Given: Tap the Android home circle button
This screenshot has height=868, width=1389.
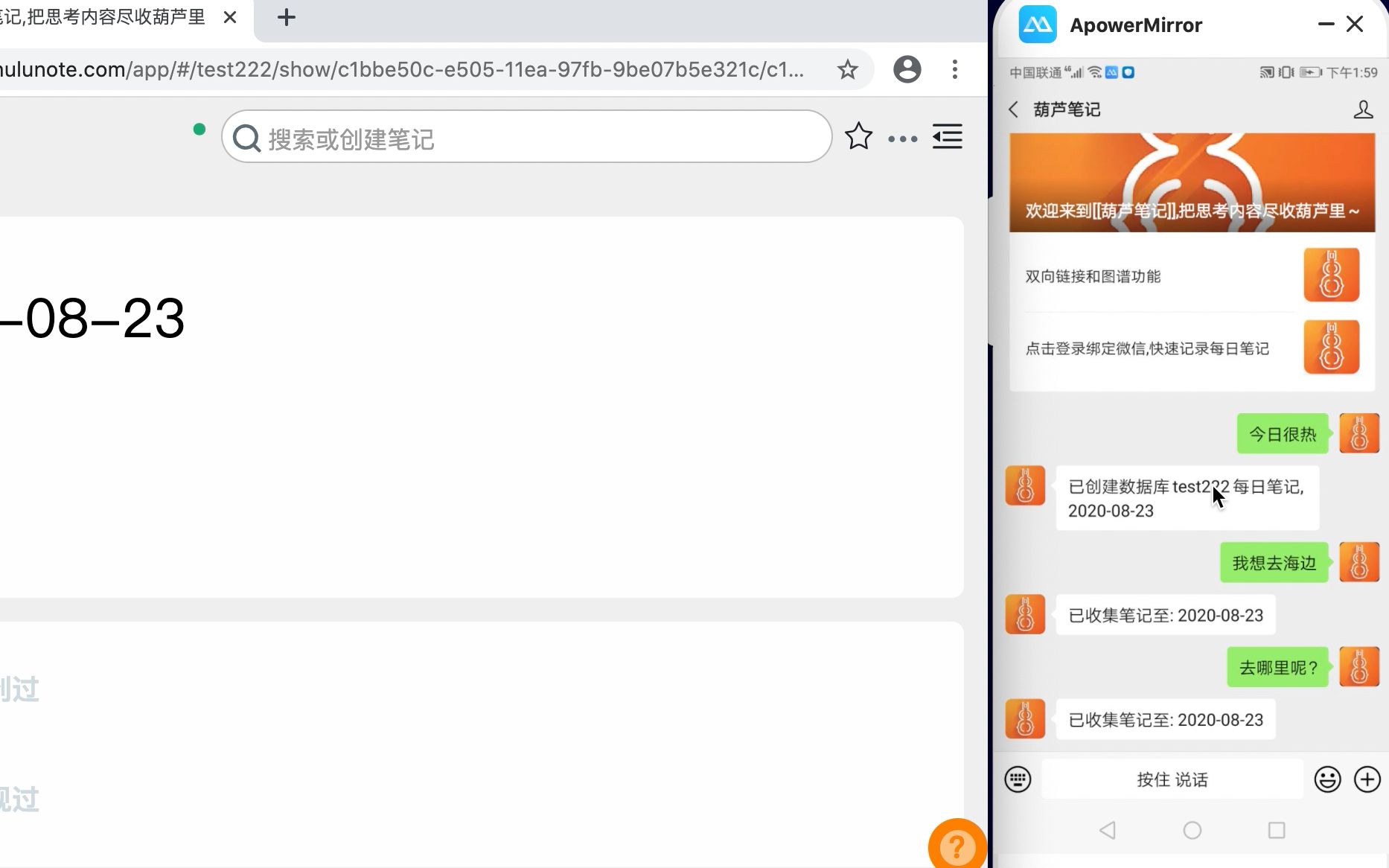Looking at the screenshot, I should coord(1192,830).
